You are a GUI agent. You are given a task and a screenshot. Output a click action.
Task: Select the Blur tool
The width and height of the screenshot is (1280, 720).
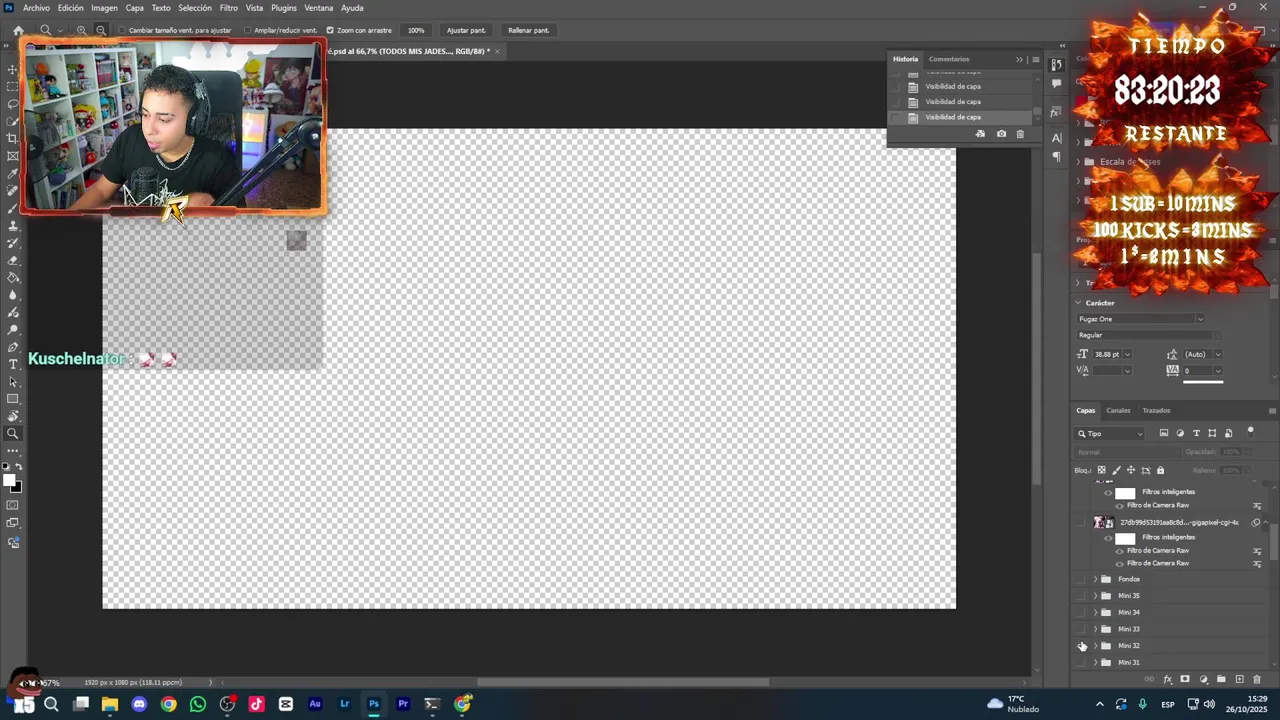point(13,295)
